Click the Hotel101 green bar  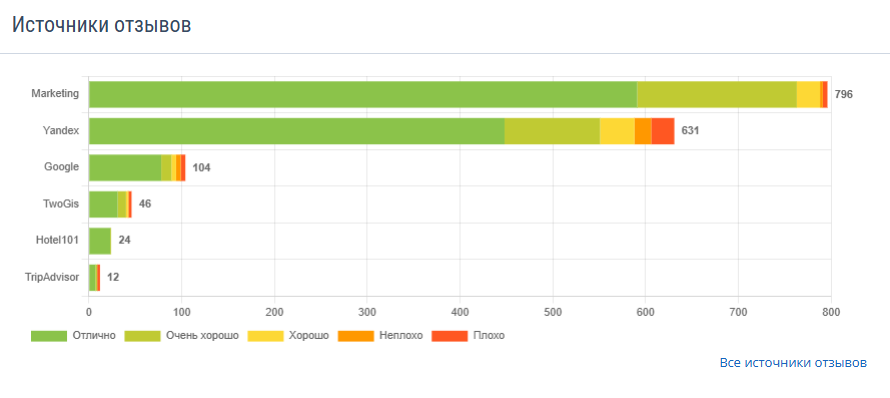tap(100, 241)
